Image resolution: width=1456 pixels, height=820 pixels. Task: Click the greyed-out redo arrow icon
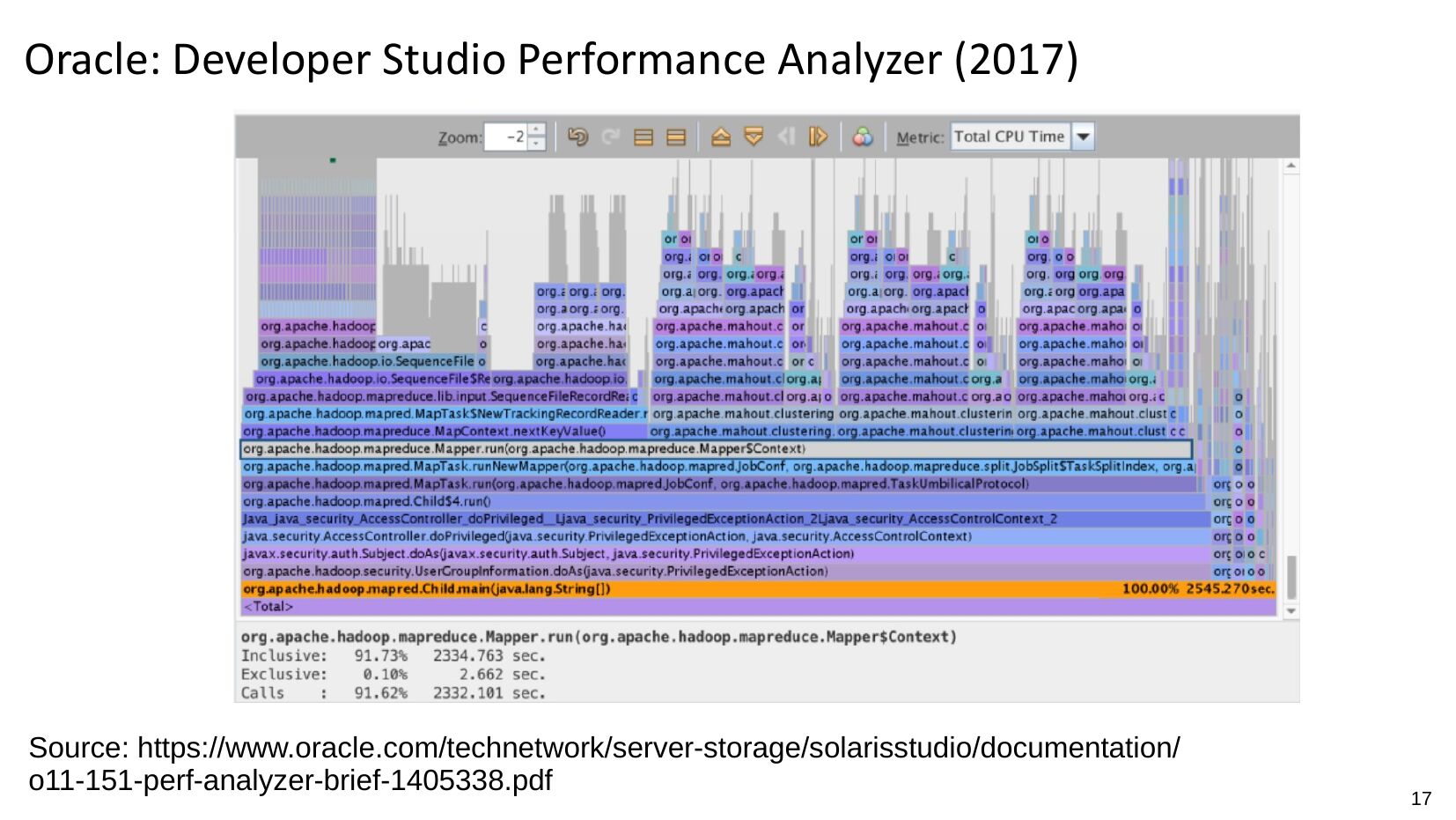(611, 137)
